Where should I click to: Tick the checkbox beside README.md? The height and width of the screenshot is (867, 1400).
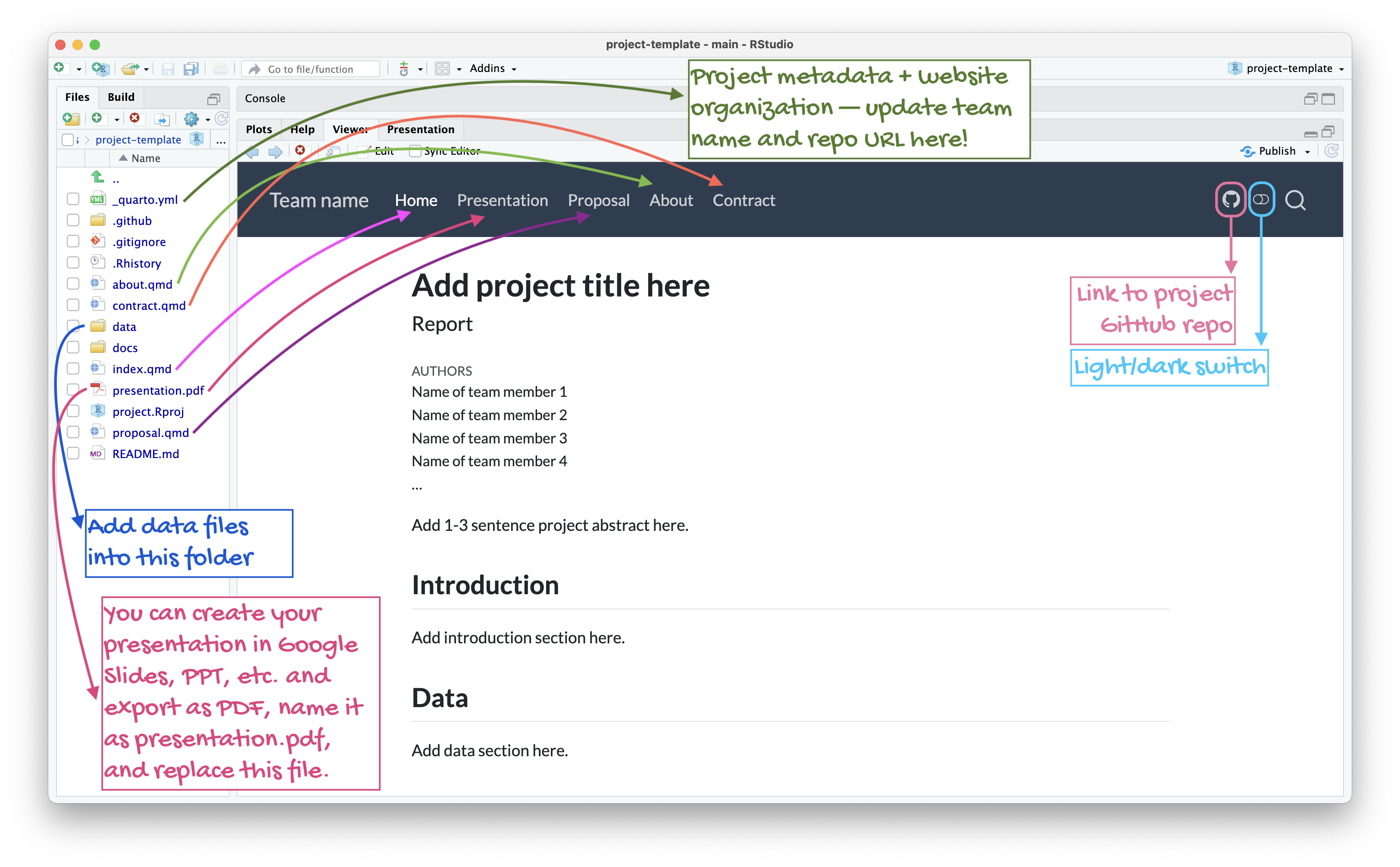click(73, 454)
